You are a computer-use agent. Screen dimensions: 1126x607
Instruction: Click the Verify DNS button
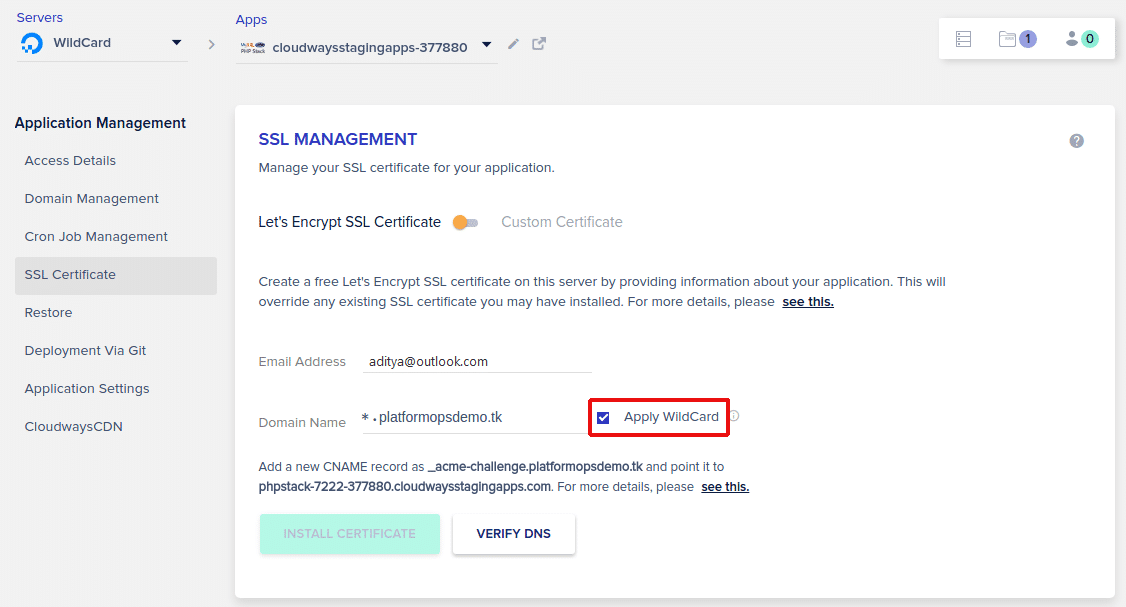click(x=513, y=534)
